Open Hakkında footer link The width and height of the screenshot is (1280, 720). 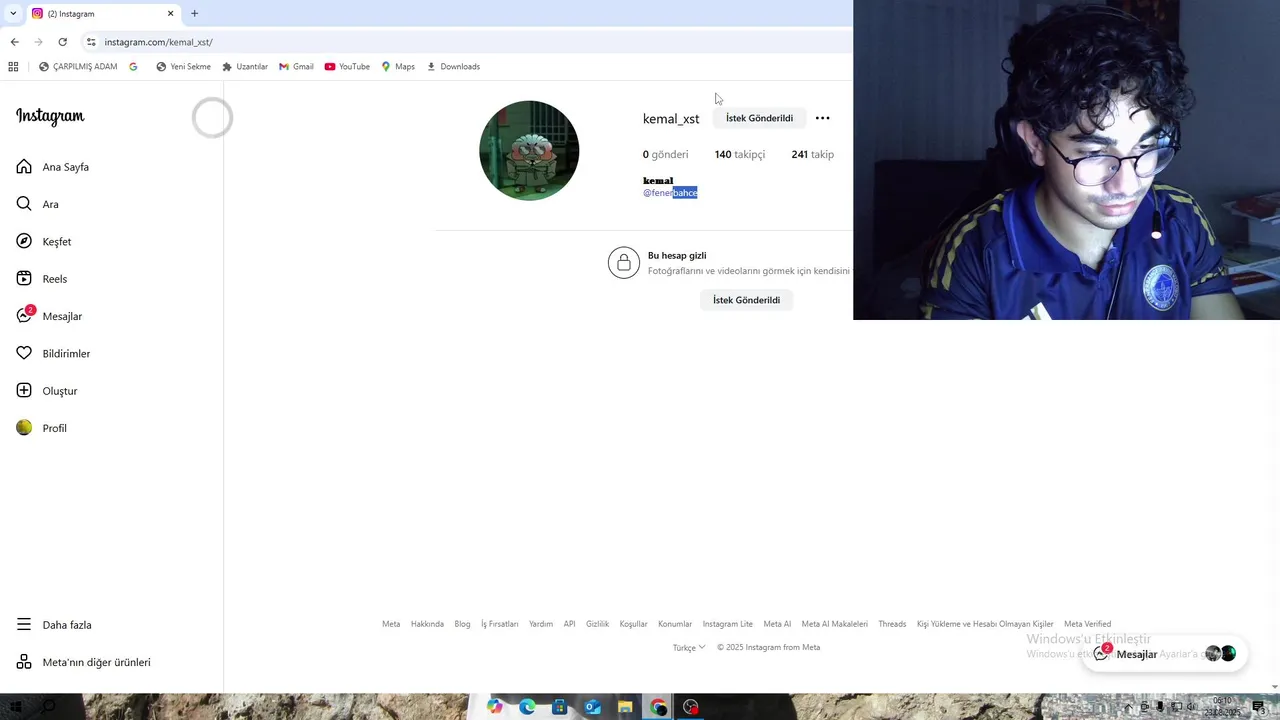(x=427, y=624)
